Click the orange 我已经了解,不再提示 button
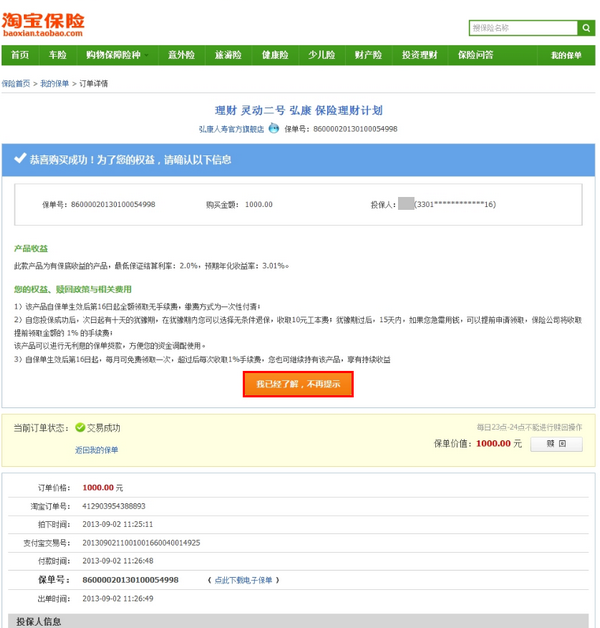The height and width of the screenshot is (628, 600). (298, 384)
